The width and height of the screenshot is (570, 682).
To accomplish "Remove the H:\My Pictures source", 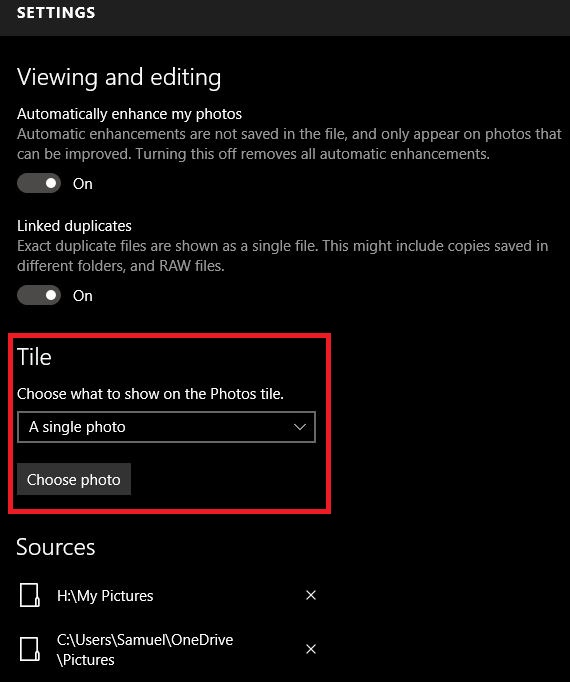I will click(x=311, y=595).
